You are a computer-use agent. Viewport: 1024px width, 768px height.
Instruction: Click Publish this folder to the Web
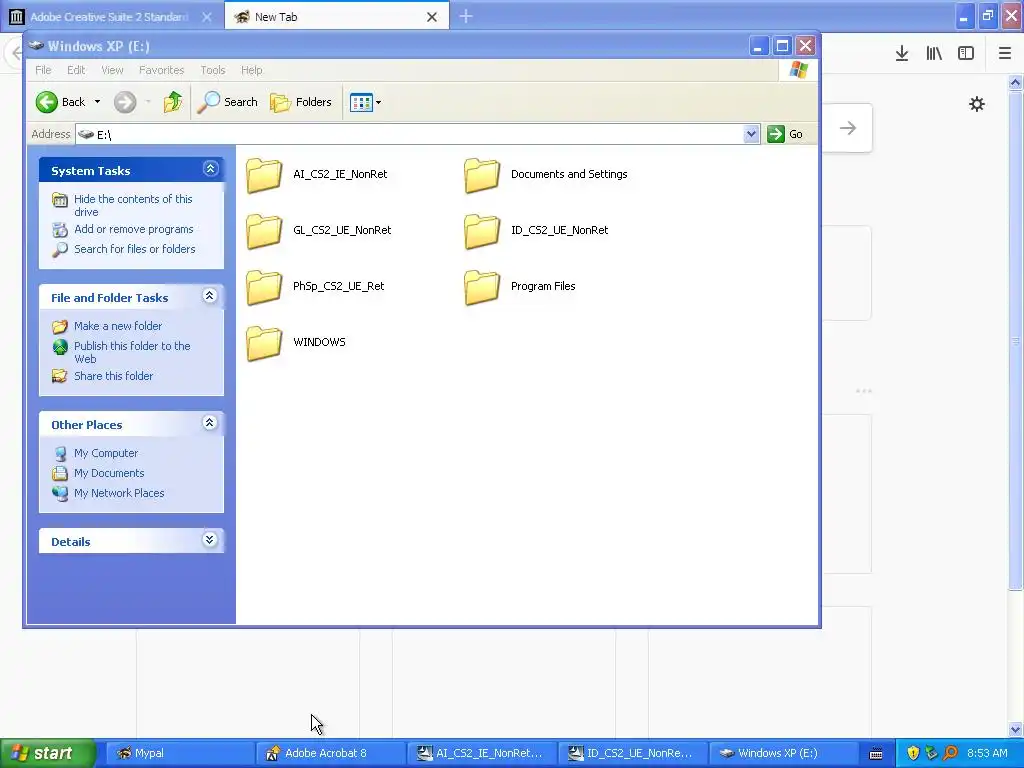tap(132, 352)
